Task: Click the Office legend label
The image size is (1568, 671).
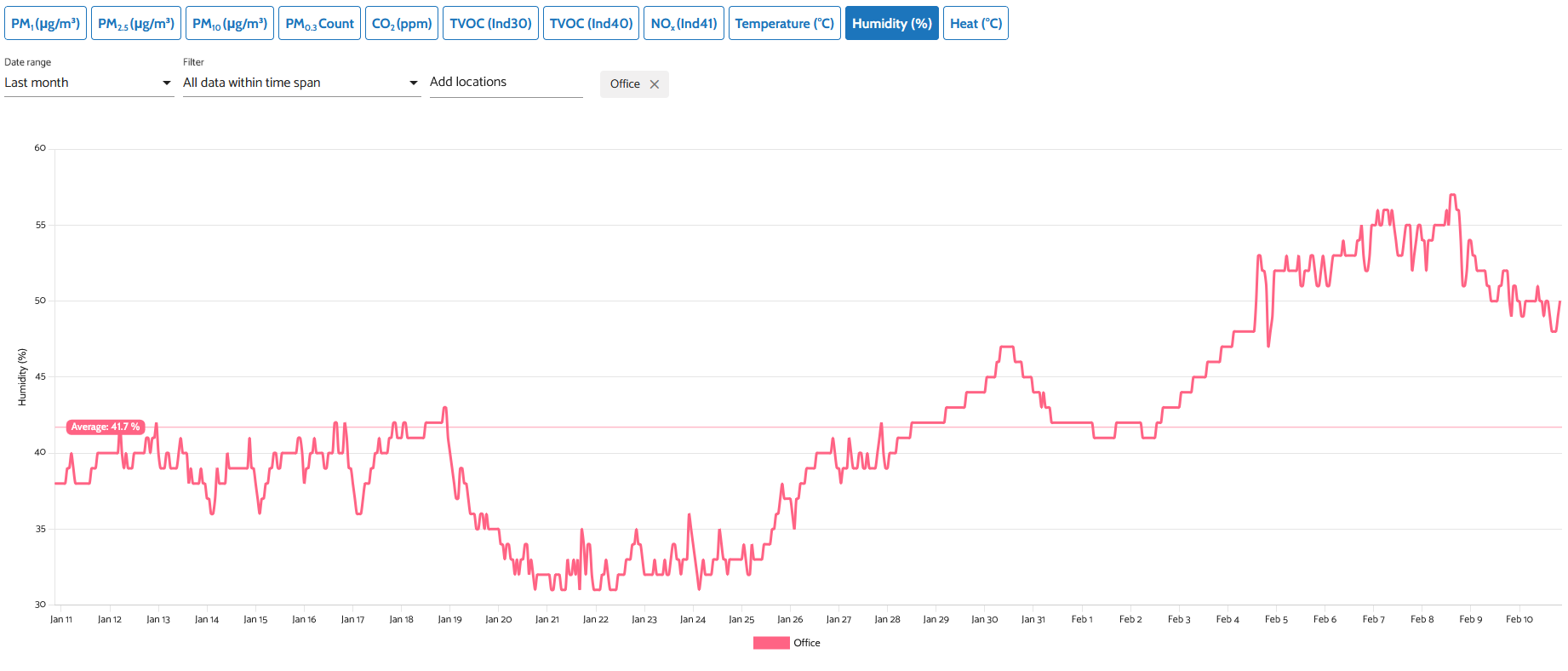Action: click(807, 643)
